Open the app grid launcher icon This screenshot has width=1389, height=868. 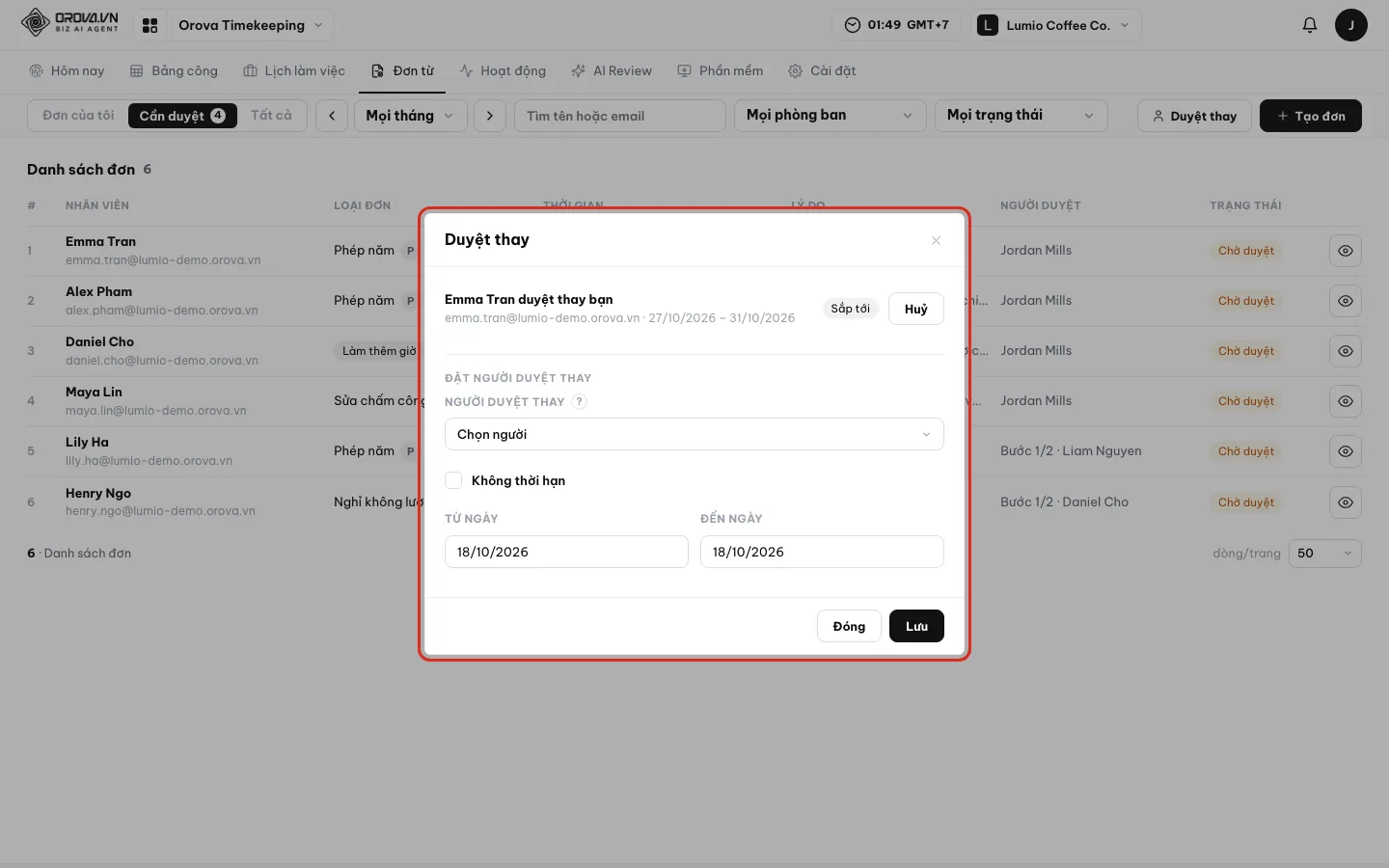[x=150, y=26]
